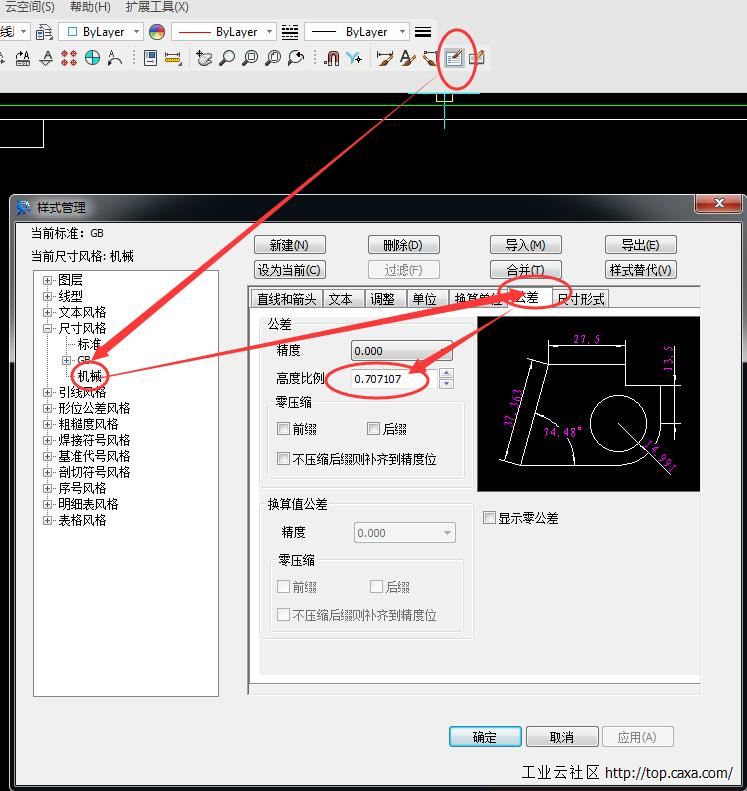747x791 pixels.
Task: Select the zoom magnifier tool
Action: (x=227, y=59)
